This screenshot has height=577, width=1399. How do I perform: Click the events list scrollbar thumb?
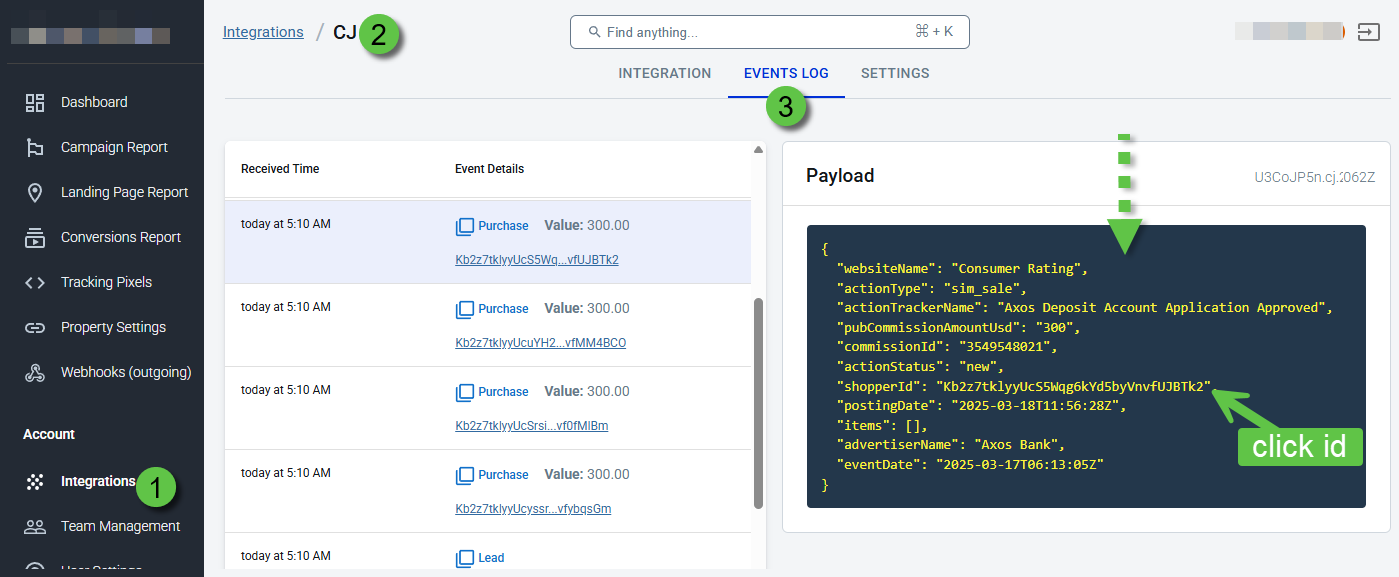(x=758, y=402)
